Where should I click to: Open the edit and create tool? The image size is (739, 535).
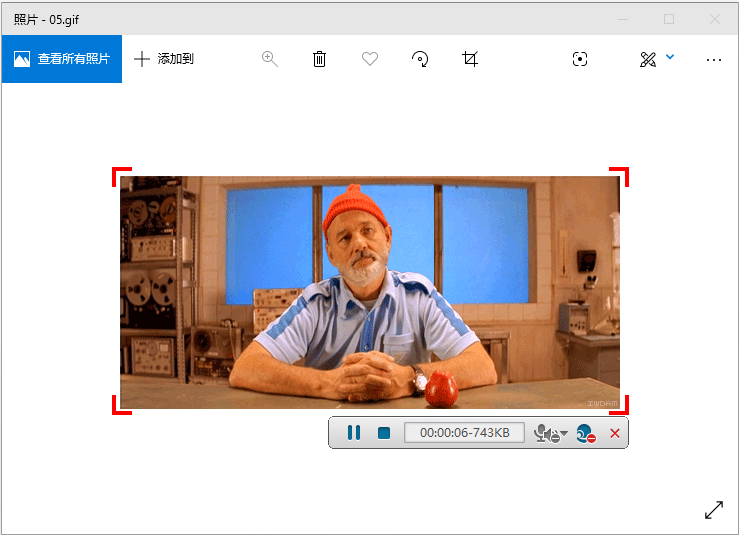point(648,59)
